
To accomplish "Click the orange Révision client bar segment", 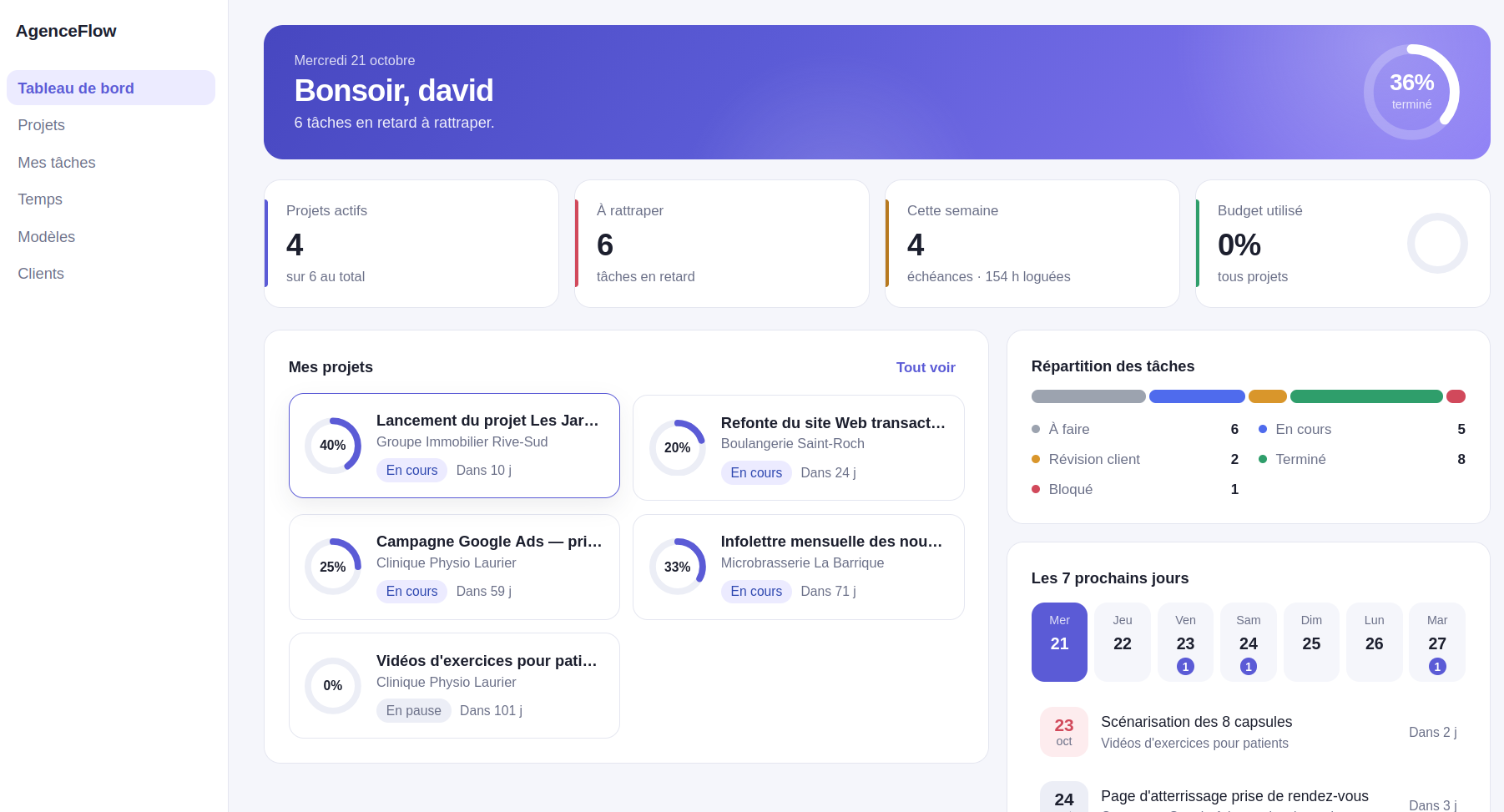I will [x=1268, y=396].
